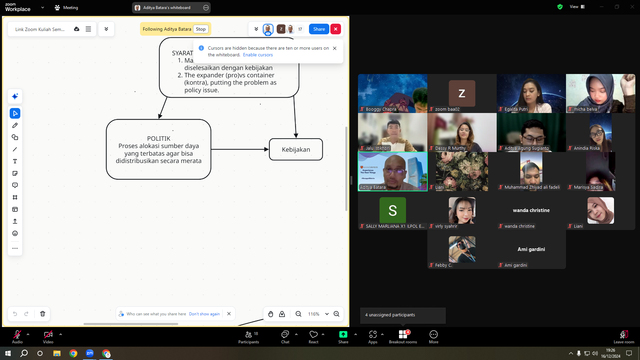Open the whiteboard pages list icon
The height and width of the screenshot is (360, 640).
coord(88,29)
